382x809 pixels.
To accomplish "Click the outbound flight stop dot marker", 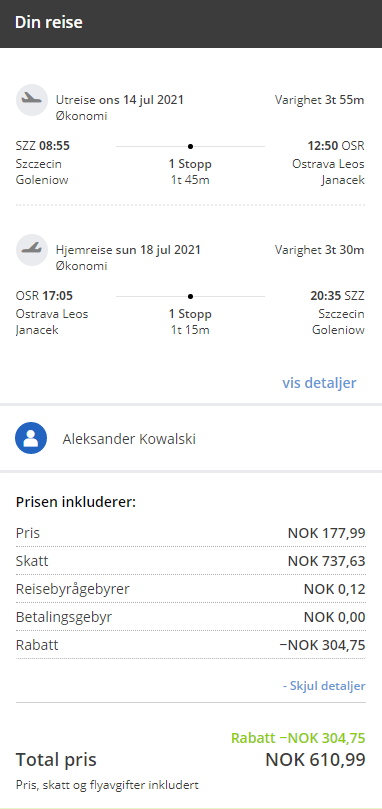I will coord(190,147).
